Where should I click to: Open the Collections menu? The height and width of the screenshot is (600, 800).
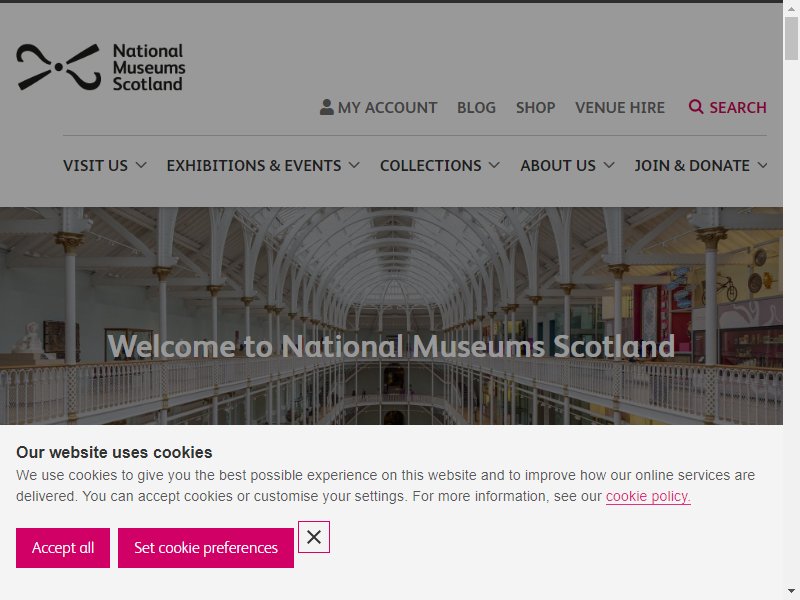[431, 166]
